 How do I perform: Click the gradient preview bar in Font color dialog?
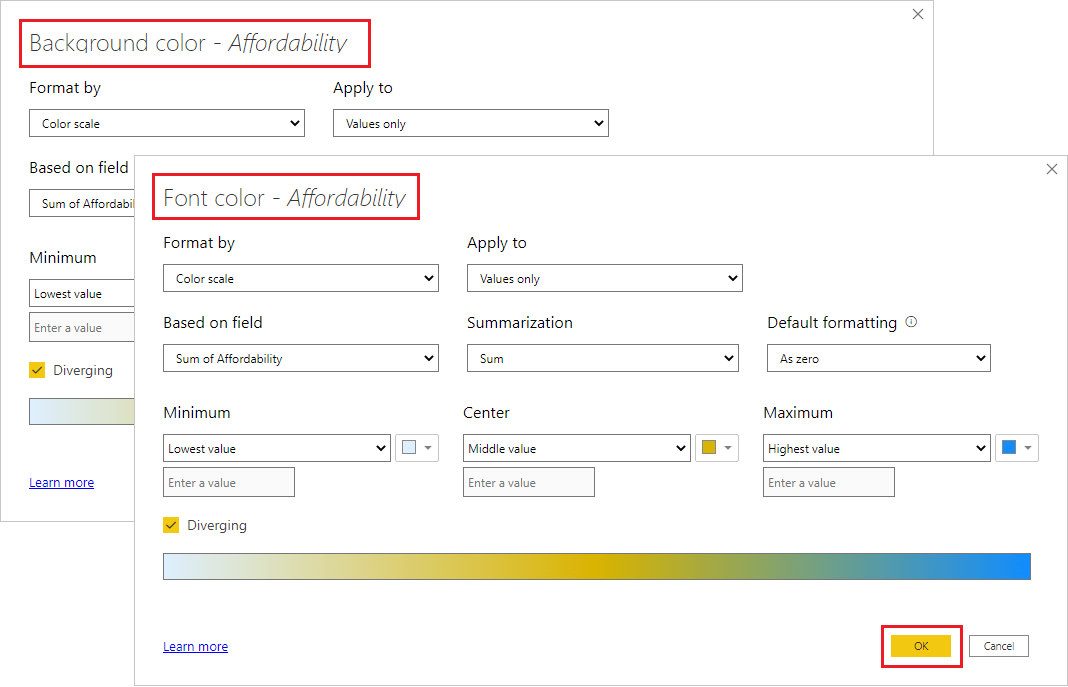(x=597, y=566)
